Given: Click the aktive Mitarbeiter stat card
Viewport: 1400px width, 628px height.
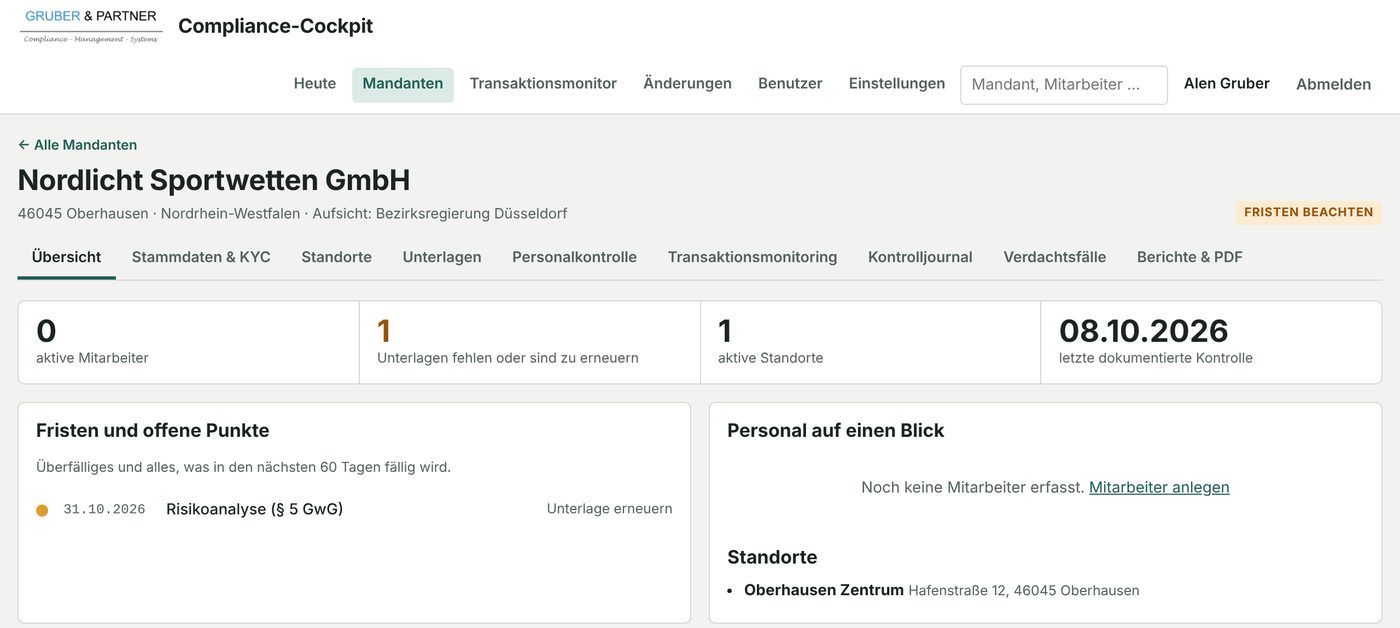Looking at the screenshot, I should click(189, 342).
